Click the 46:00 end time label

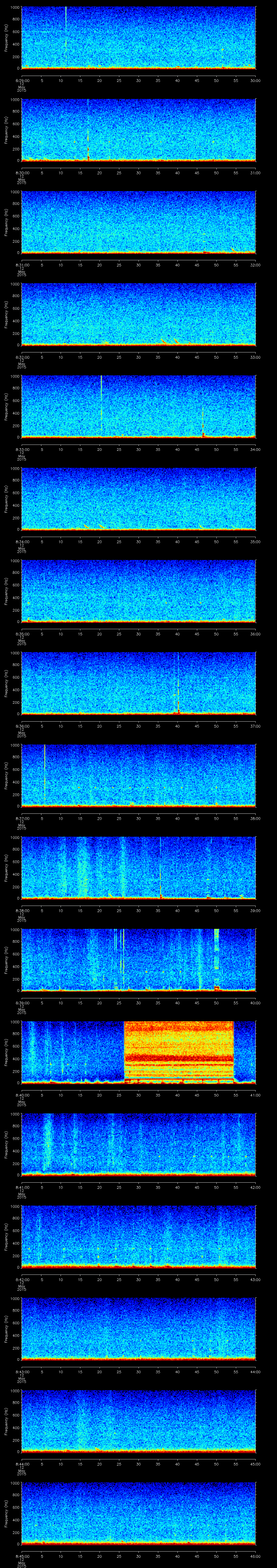click(x=255, y=1556)
